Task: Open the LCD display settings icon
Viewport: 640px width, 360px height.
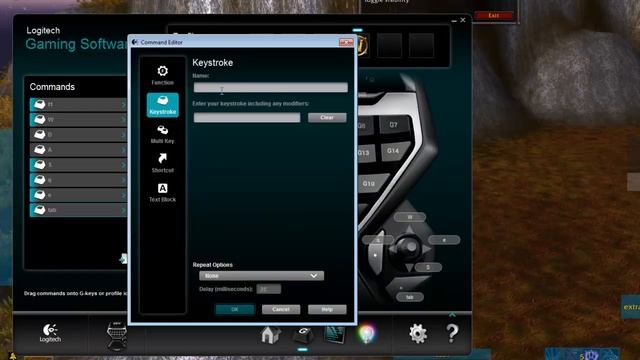Action: pyautogui.click(x=334, y=335)
